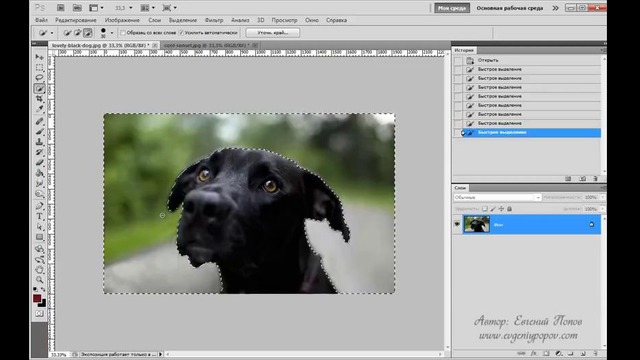Switch to 'Основная рабочая среда' workspace
640x360 pixels.
click(x=510, y=8)
